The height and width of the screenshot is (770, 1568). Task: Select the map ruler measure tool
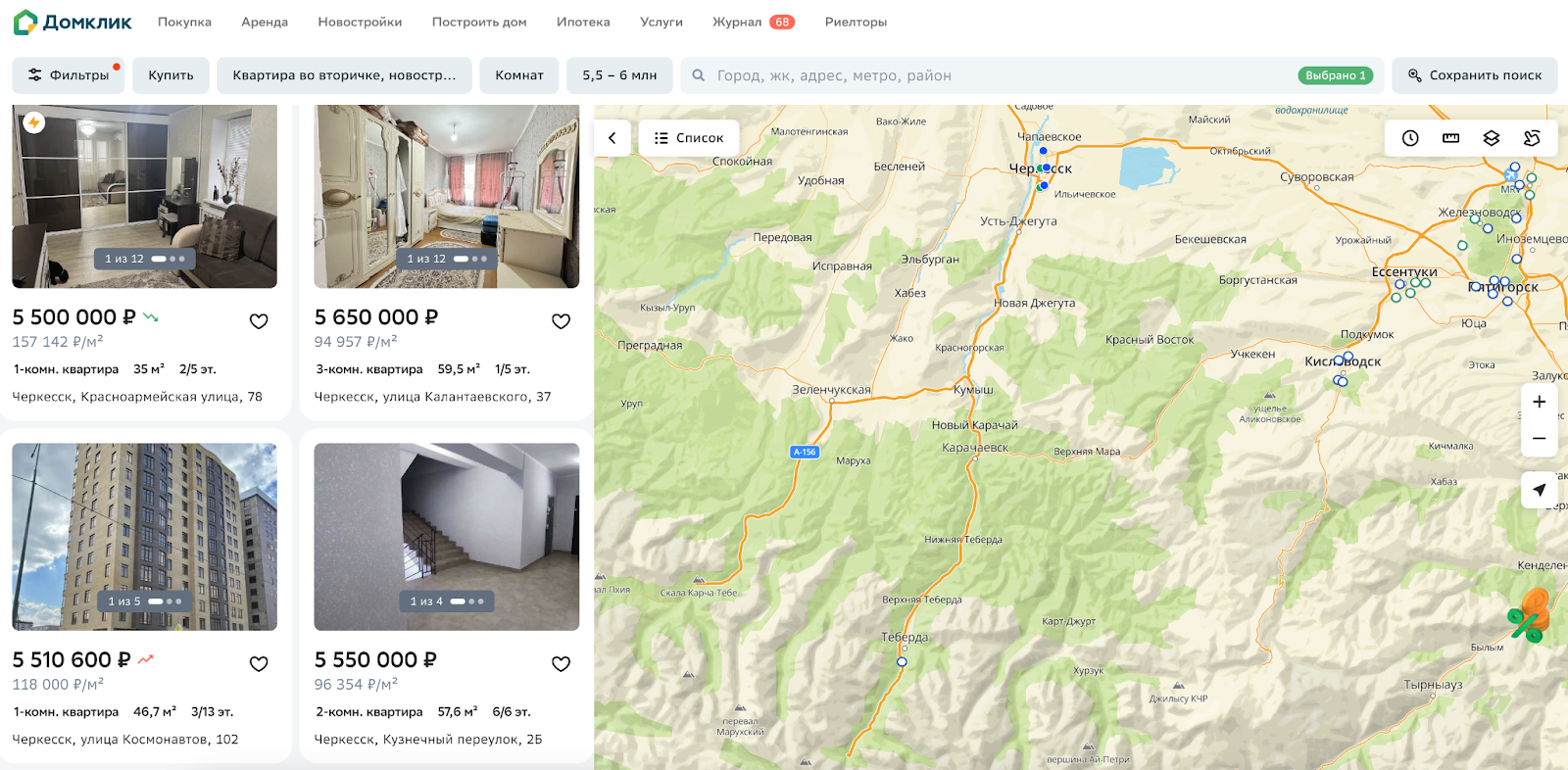pyautogui.click(x=1451, y=138)
